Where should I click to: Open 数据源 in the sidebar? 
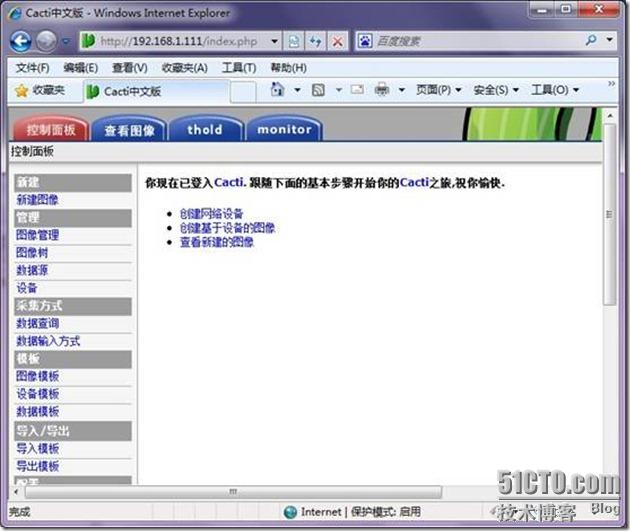32,270
